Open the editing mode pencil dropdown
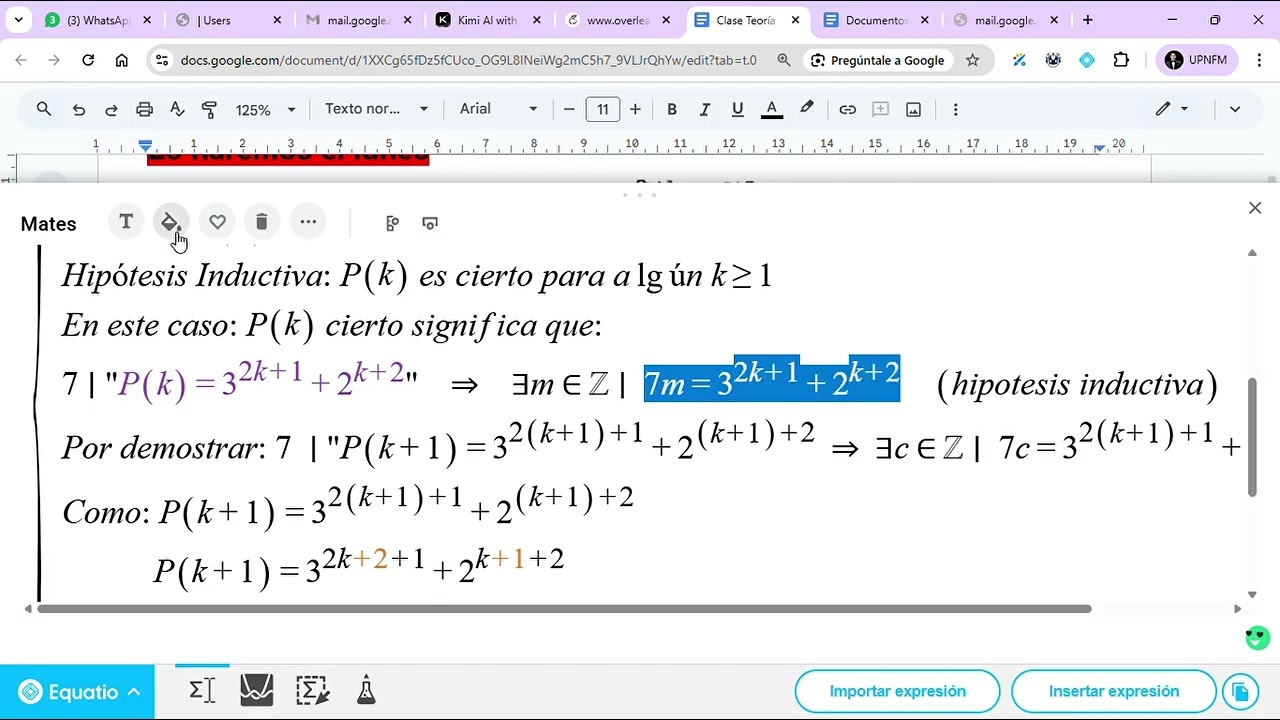 (1172, 109)
